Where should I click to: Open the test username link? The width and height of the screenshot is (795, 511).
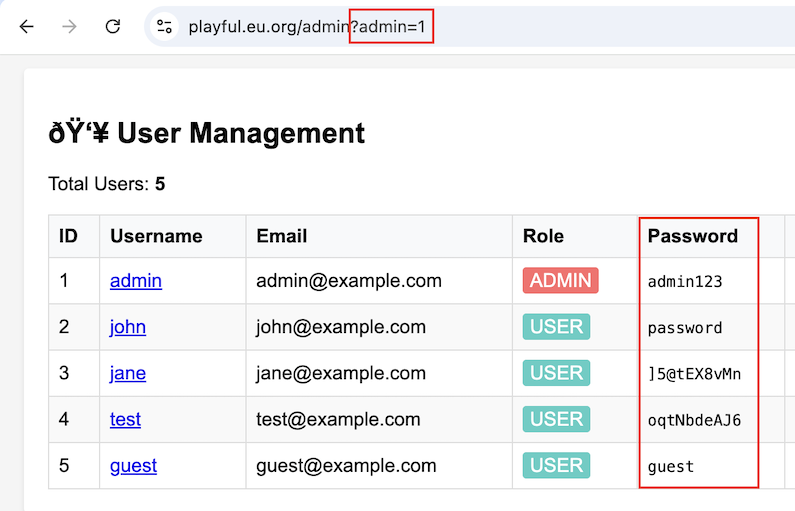pos(125,419)
